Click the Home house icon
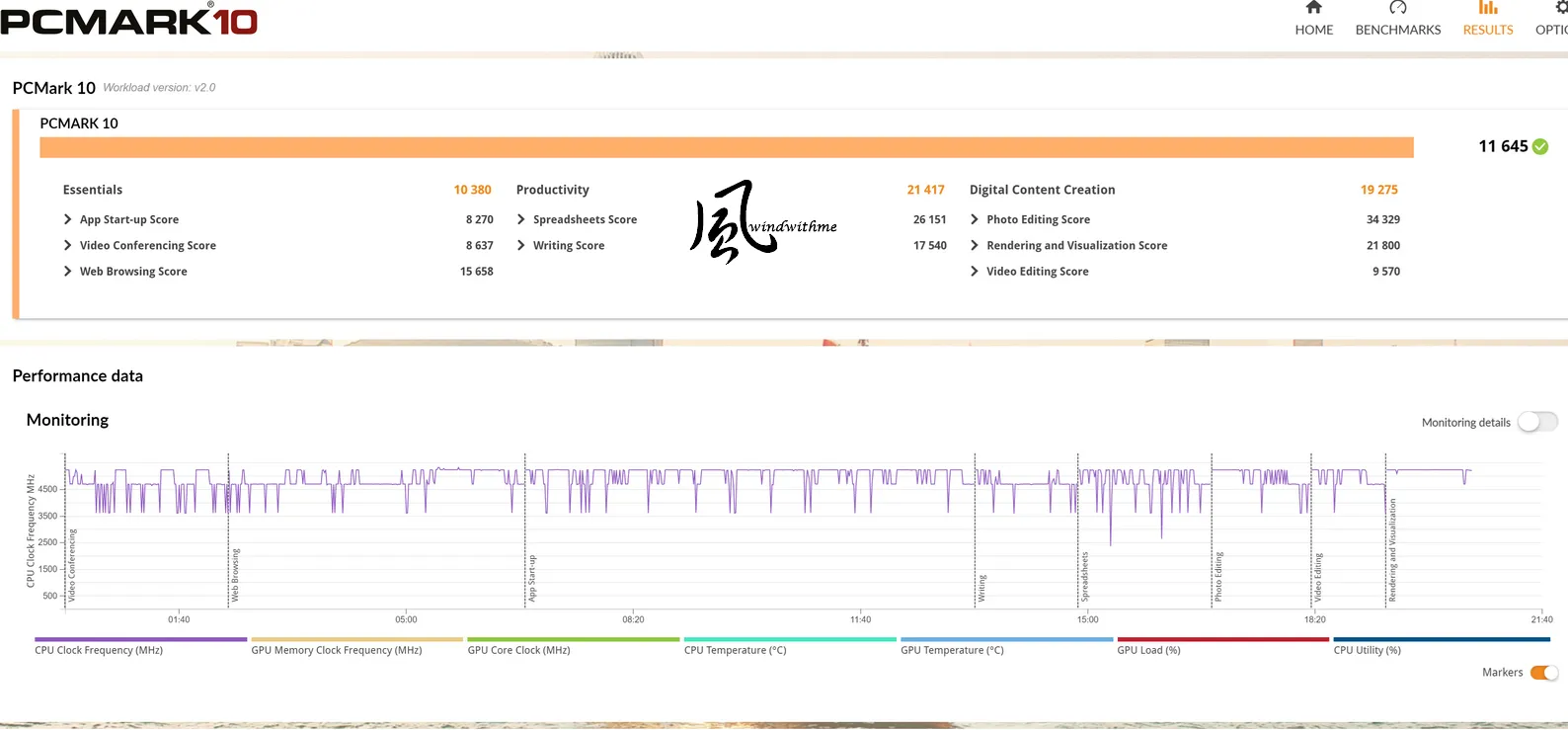The image size is (1568, 730). pyautogui.click(x=1313, y=7)
